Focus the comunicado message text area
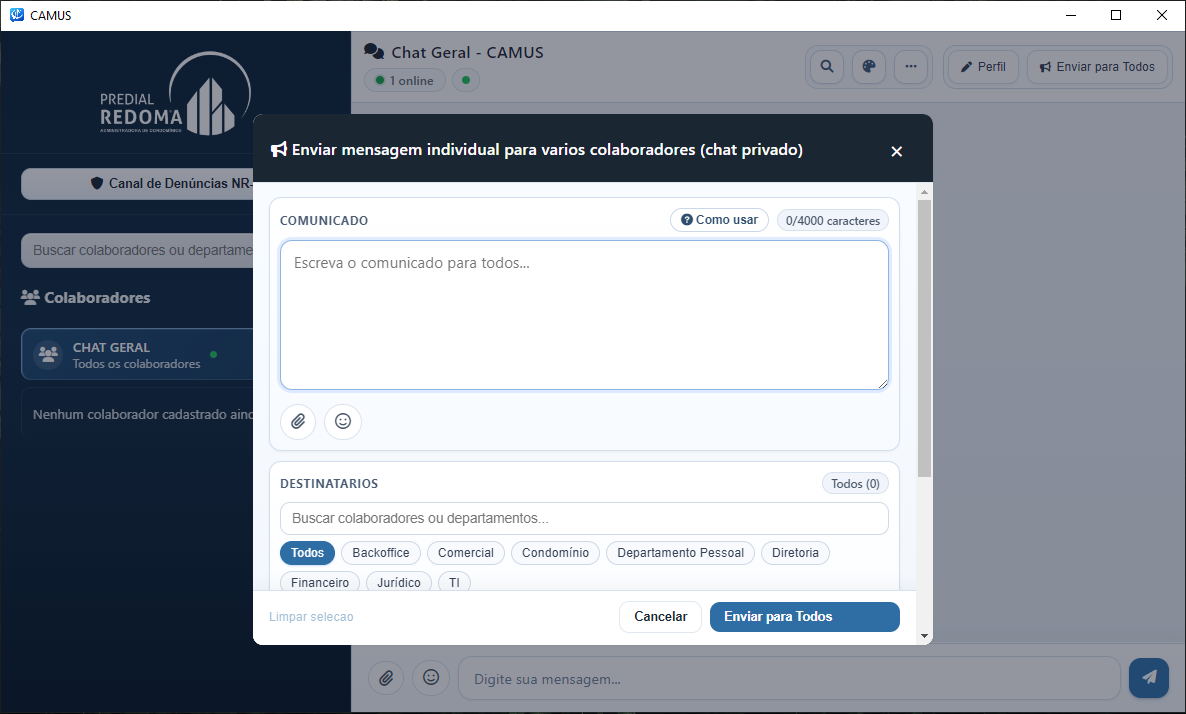Viewport: 1186px width, 714px height. point(584,315)
